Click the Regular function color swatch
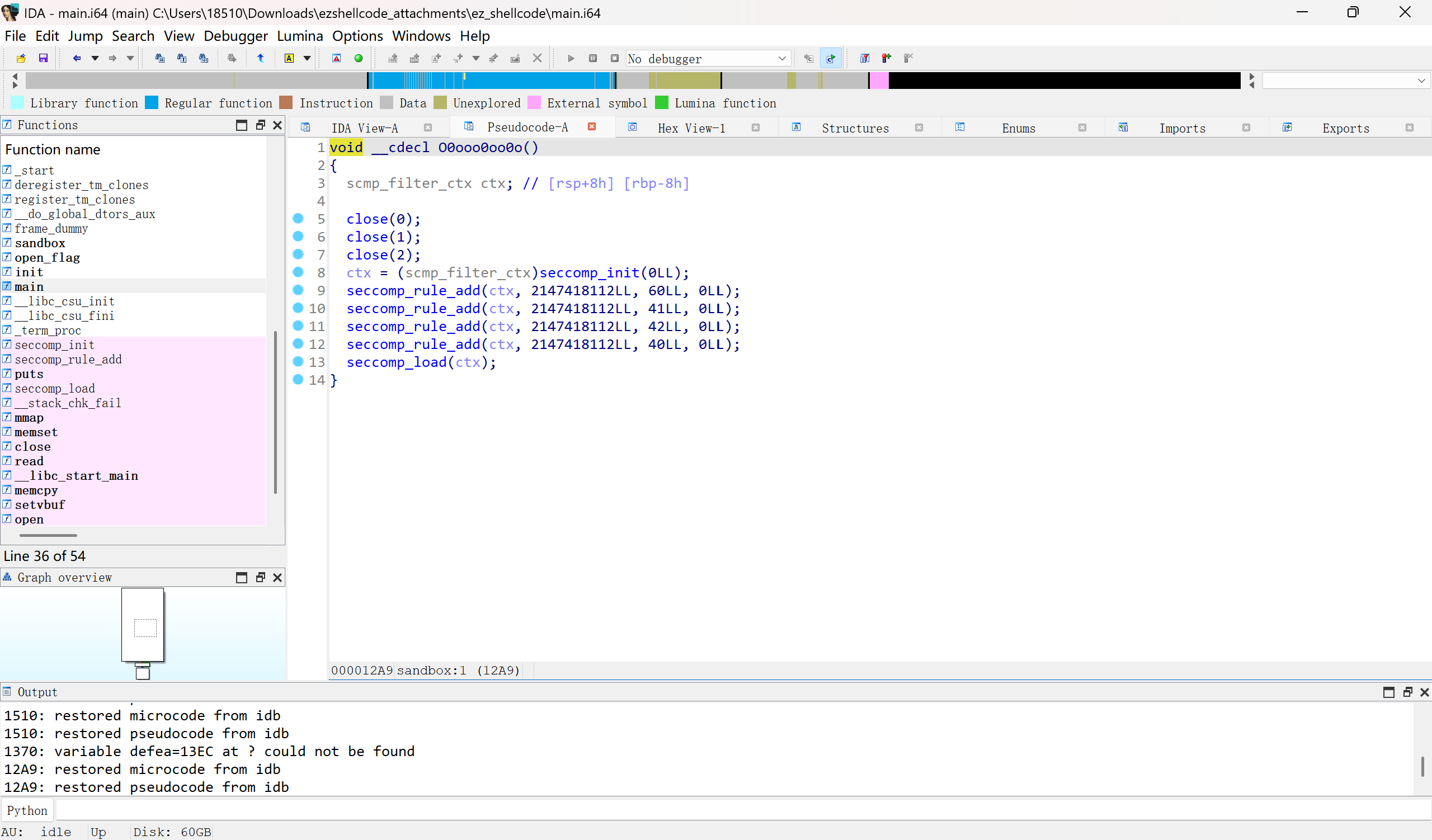This screenshot has width=1432, height=840. (x=152, y=102)
